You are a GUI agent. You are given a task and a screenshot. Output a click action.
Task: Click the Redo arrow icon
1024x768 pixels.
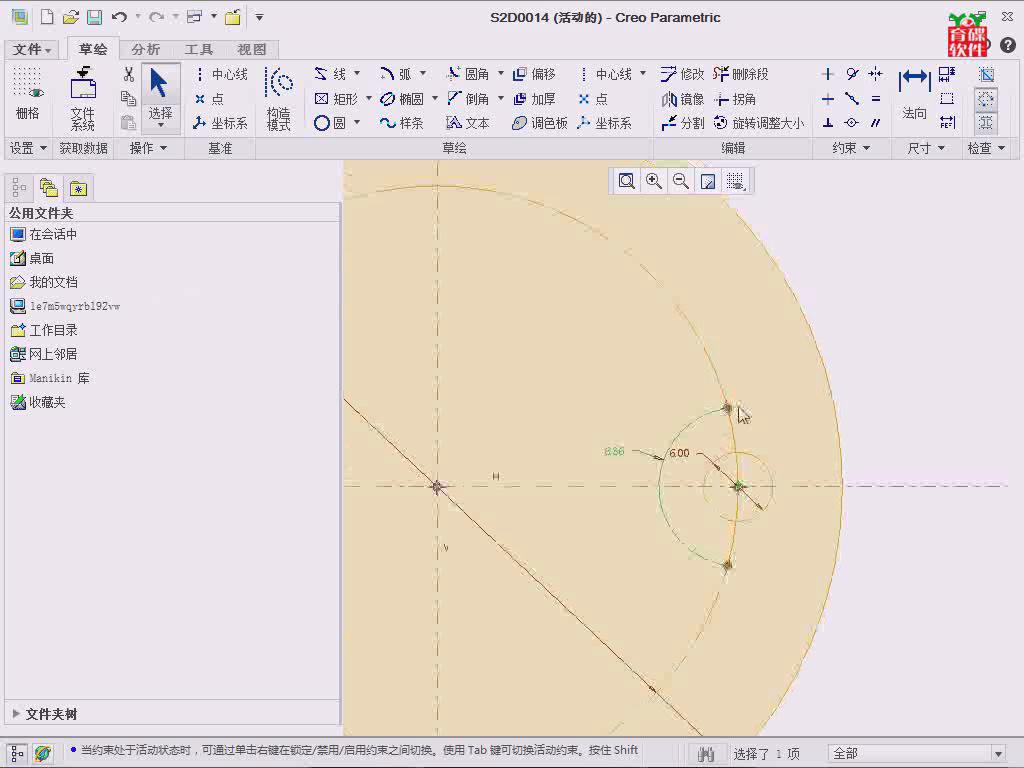pyautogui.click(x=155, y=17)
